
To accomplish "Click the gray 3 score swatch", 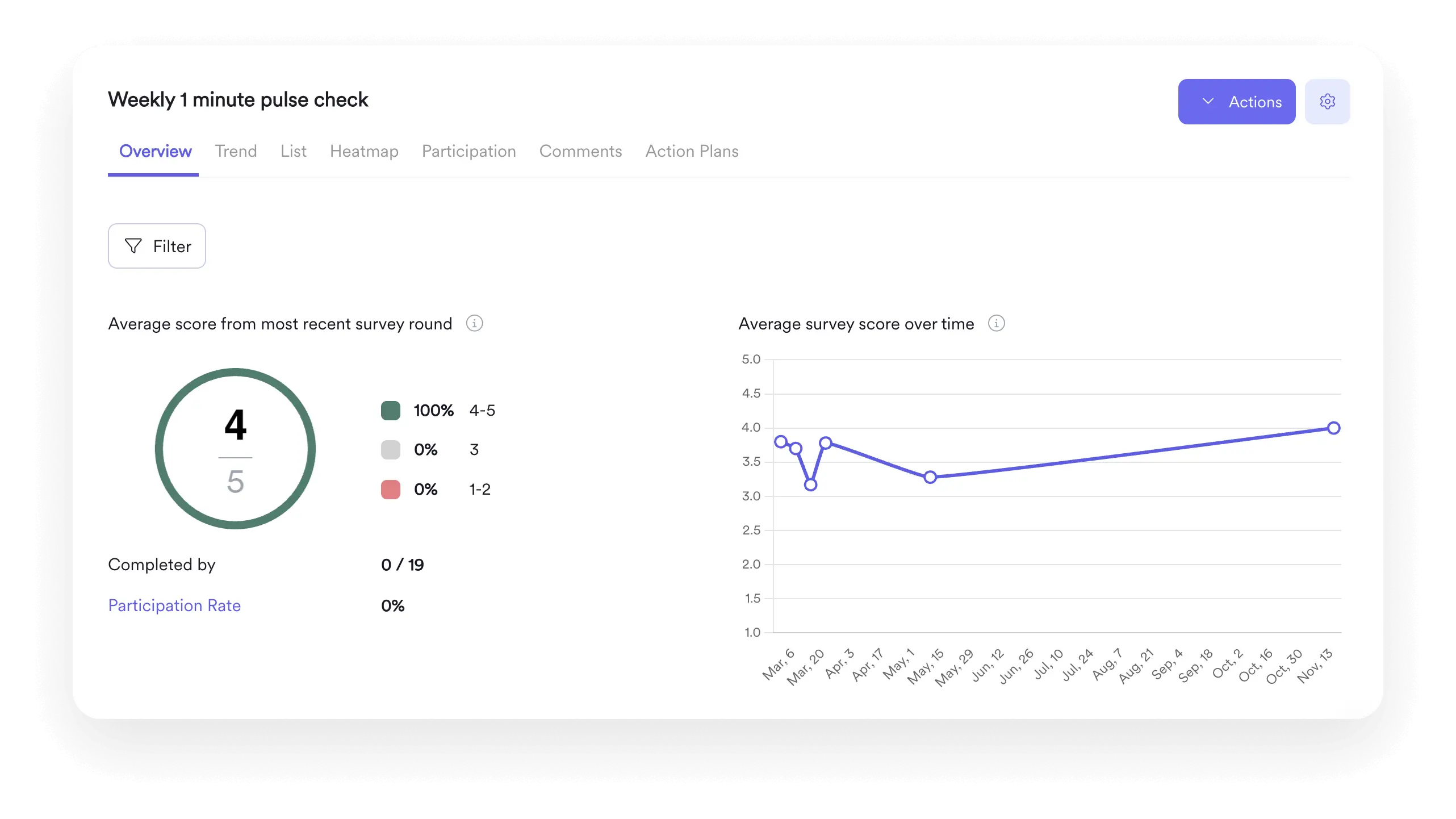I will [391, 450].
